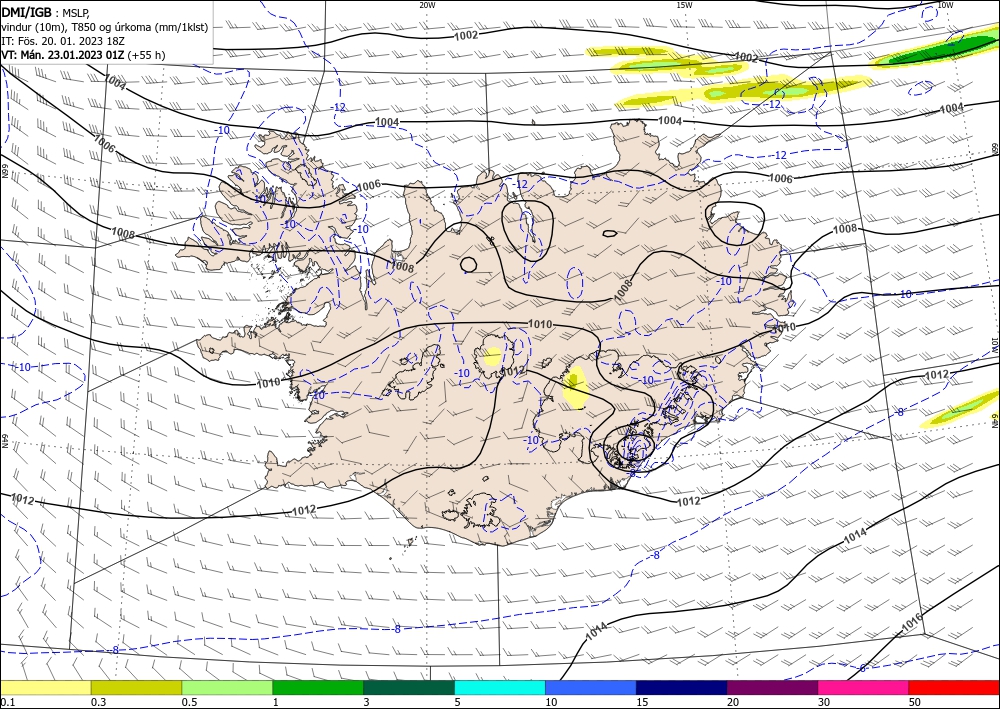
Task: Select the green 1–3 legend color block
Action: [x=318, y=687]
